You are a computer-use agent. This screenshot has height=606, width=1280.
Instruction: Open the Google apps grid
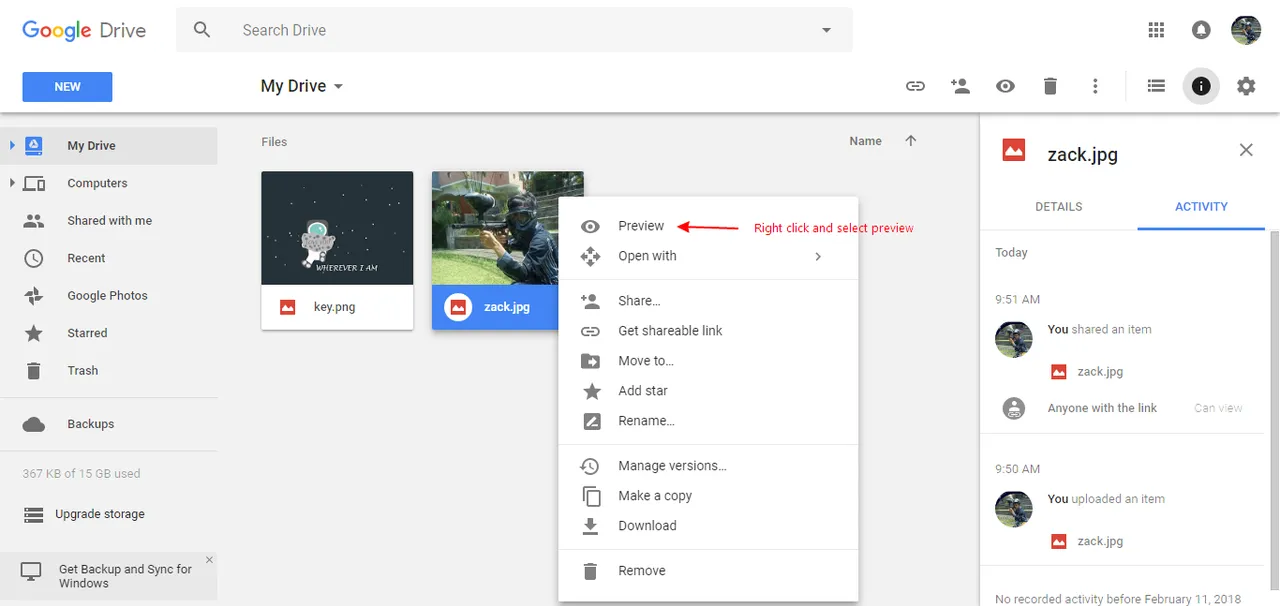1156,30
